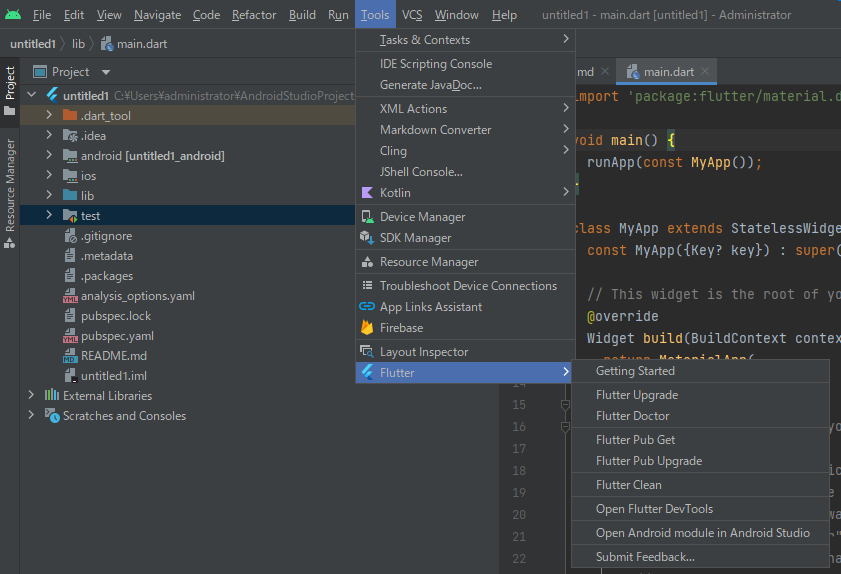
Task: Click the Kotlin icon in Tools menu
Action: (367, 193)
